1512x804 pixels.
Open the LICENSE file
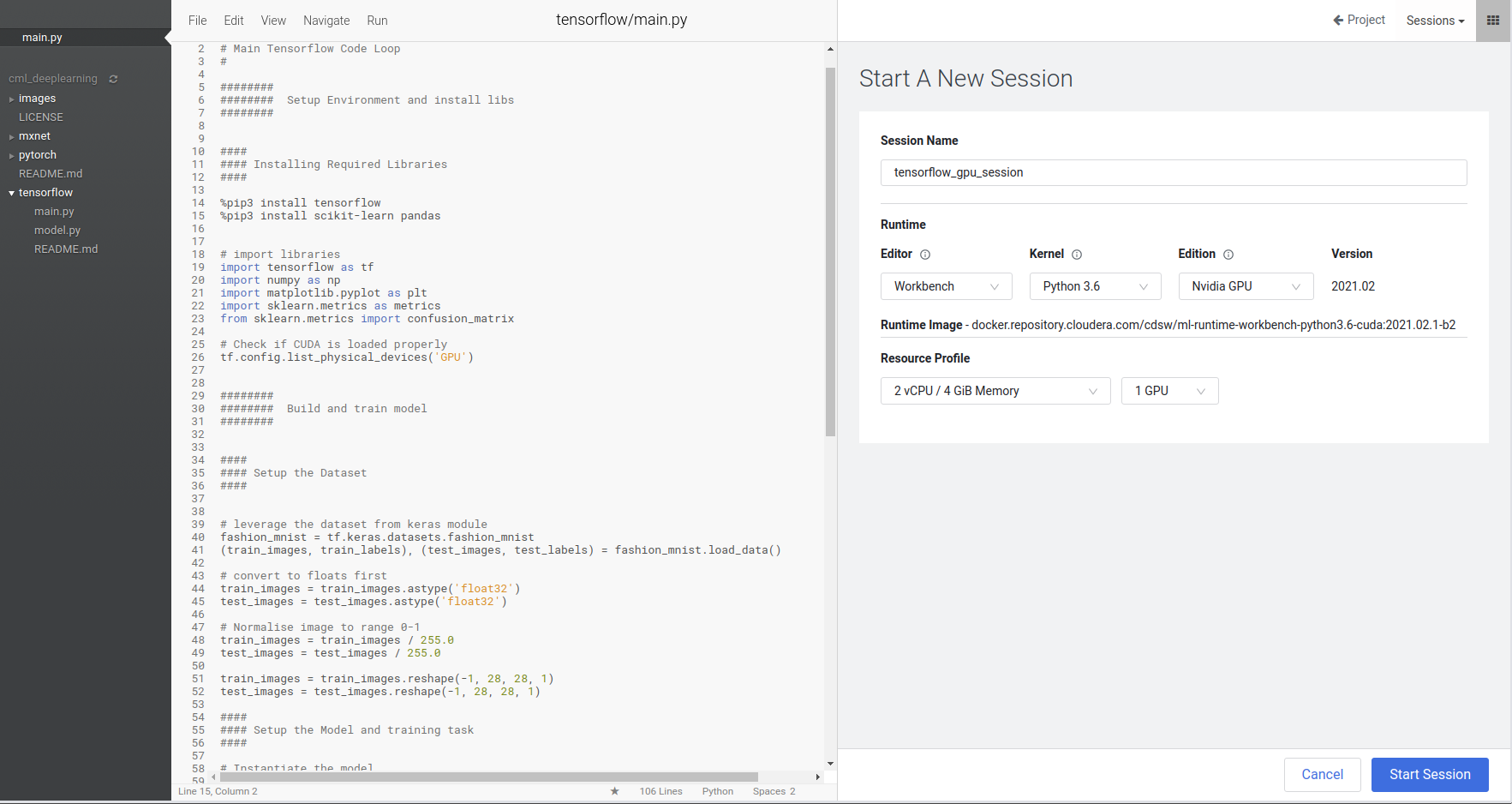tap(41, 117)
